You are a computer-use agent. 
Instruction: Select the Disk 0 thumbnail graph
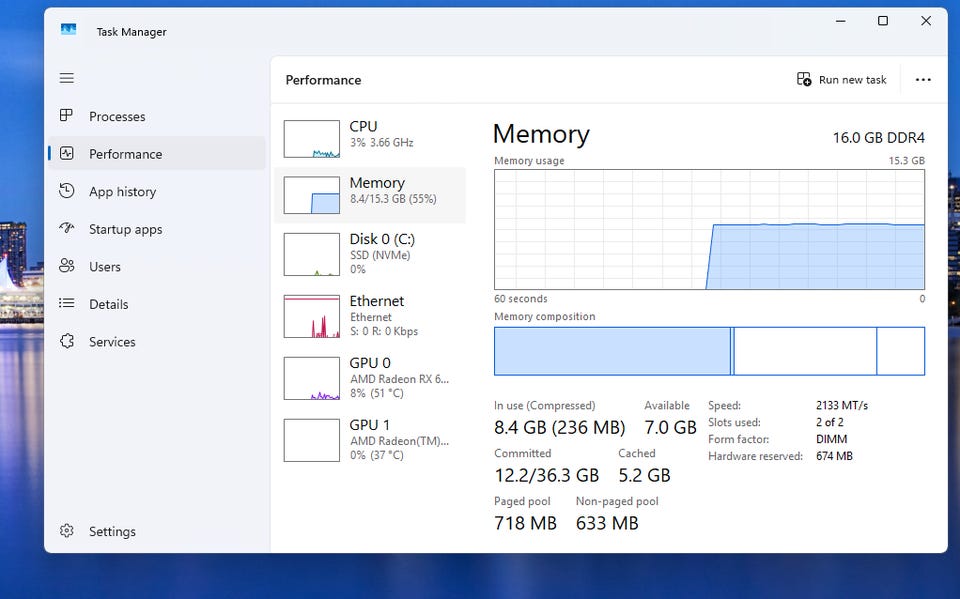click(312, 254)
